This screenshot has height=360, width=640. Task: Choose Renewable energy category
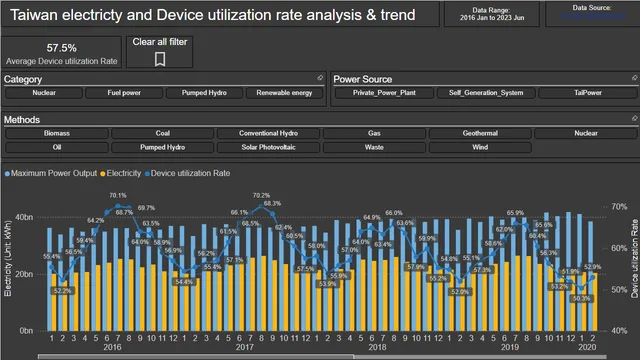coord(284,93)
